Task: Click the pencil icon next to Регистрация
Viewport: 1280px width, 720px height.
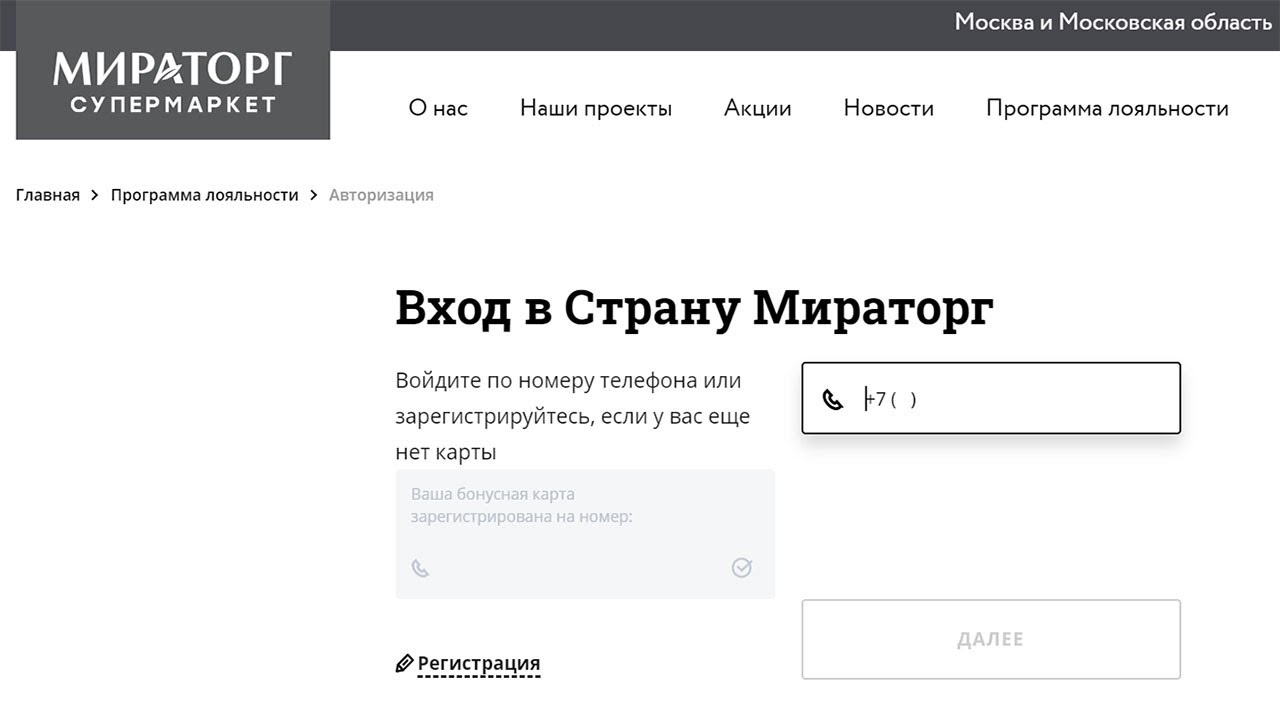Action: pos(404,663)
